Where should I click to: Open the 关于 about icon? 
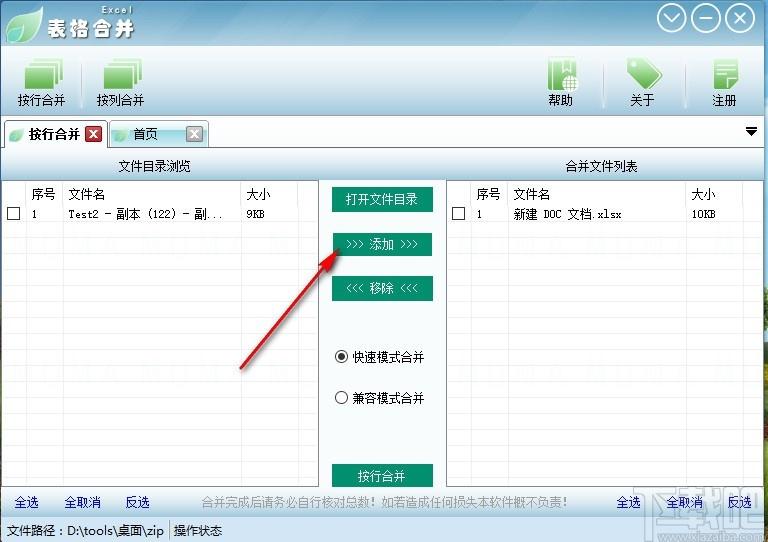point(643,82)
